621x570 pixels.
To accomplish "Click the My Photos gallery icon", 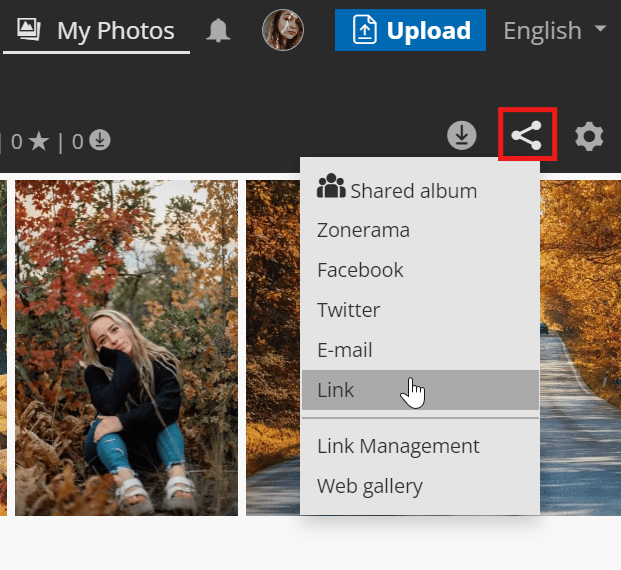I will (30, 31).
